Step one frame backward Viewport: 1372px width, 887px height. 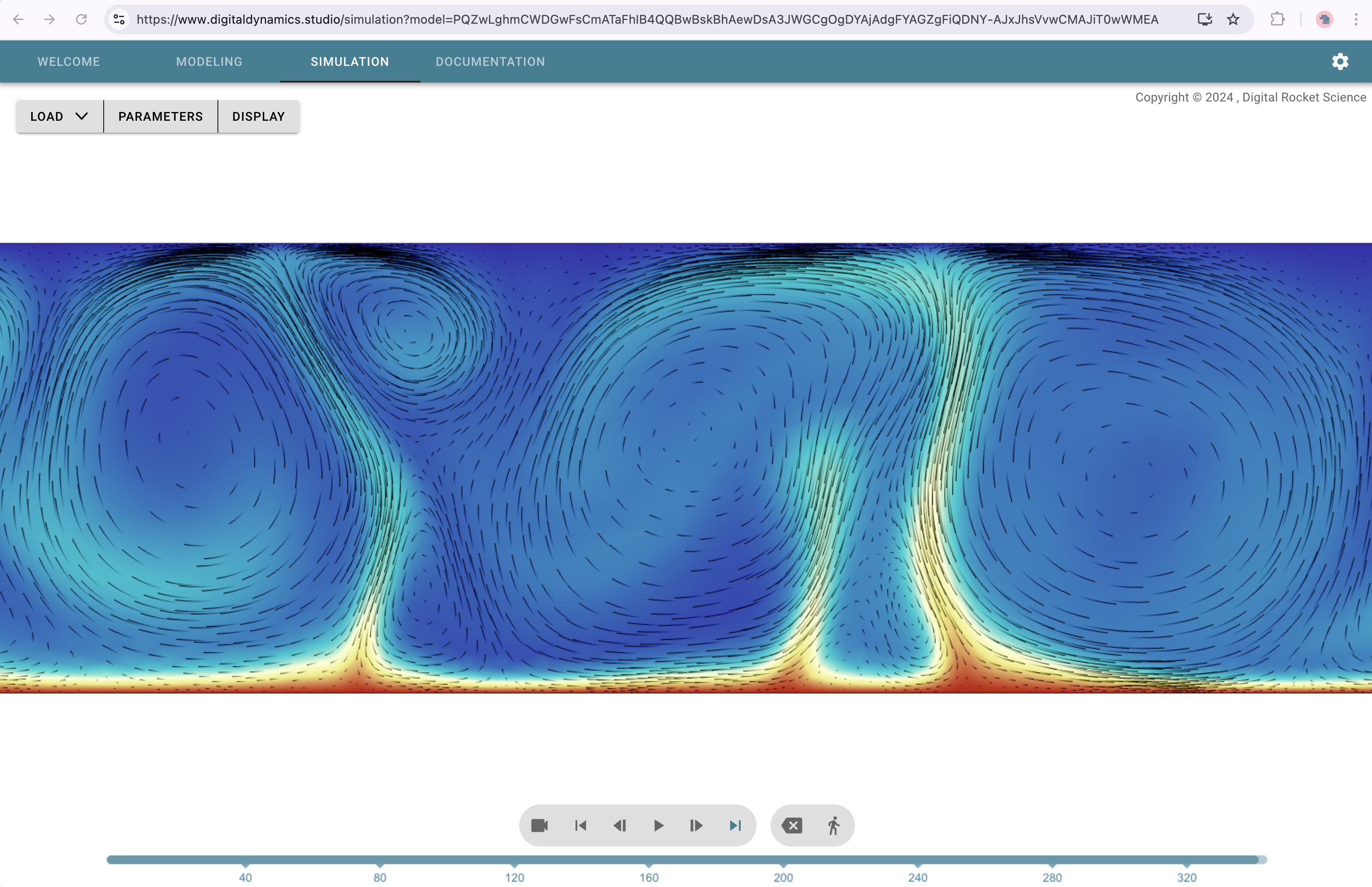click(x=619, y=826)
